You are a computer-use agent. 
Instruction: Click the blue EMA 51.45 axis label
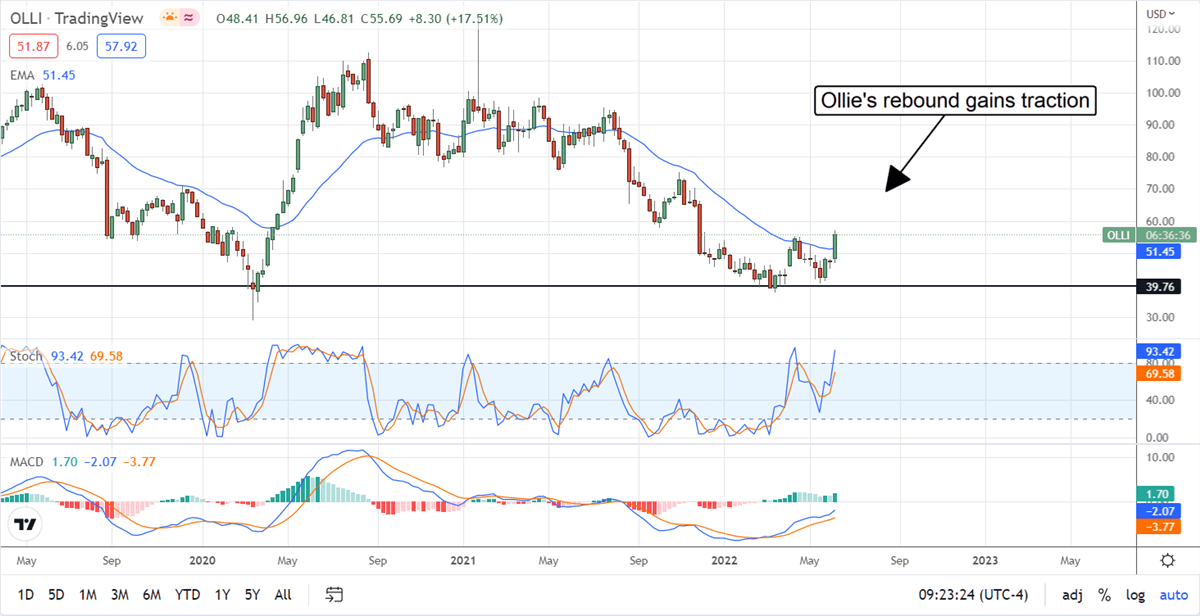click(x=1159, y=254)
